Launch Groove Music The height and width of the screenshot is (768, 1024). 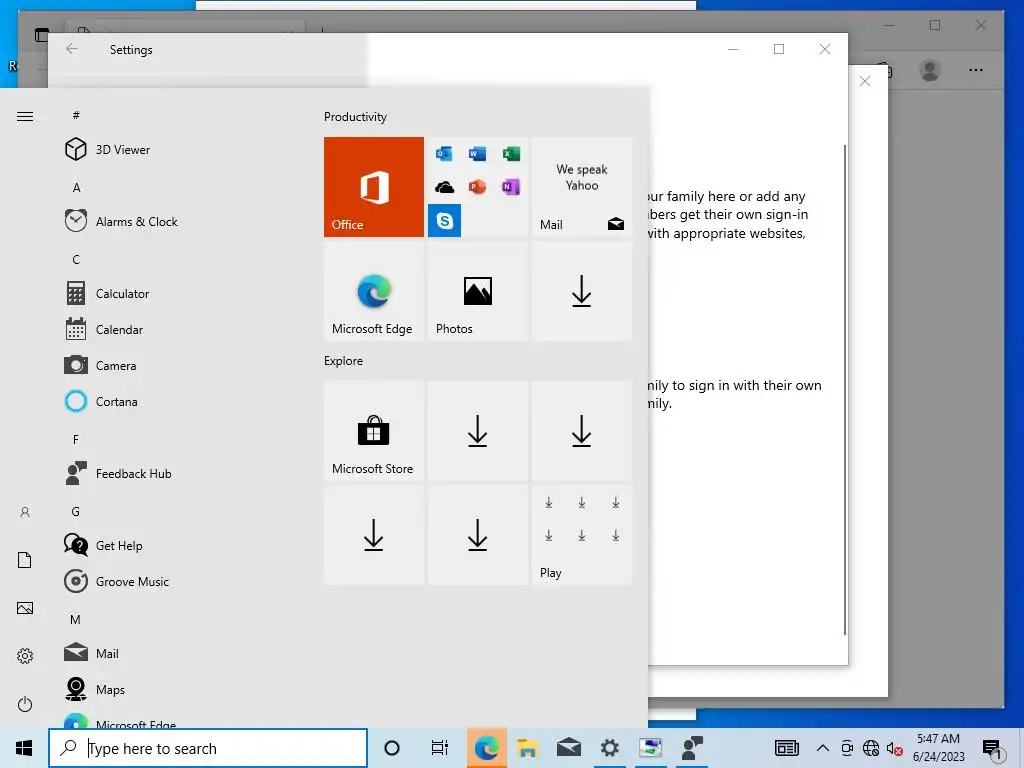pyautogui.click(x=174, y=581)
